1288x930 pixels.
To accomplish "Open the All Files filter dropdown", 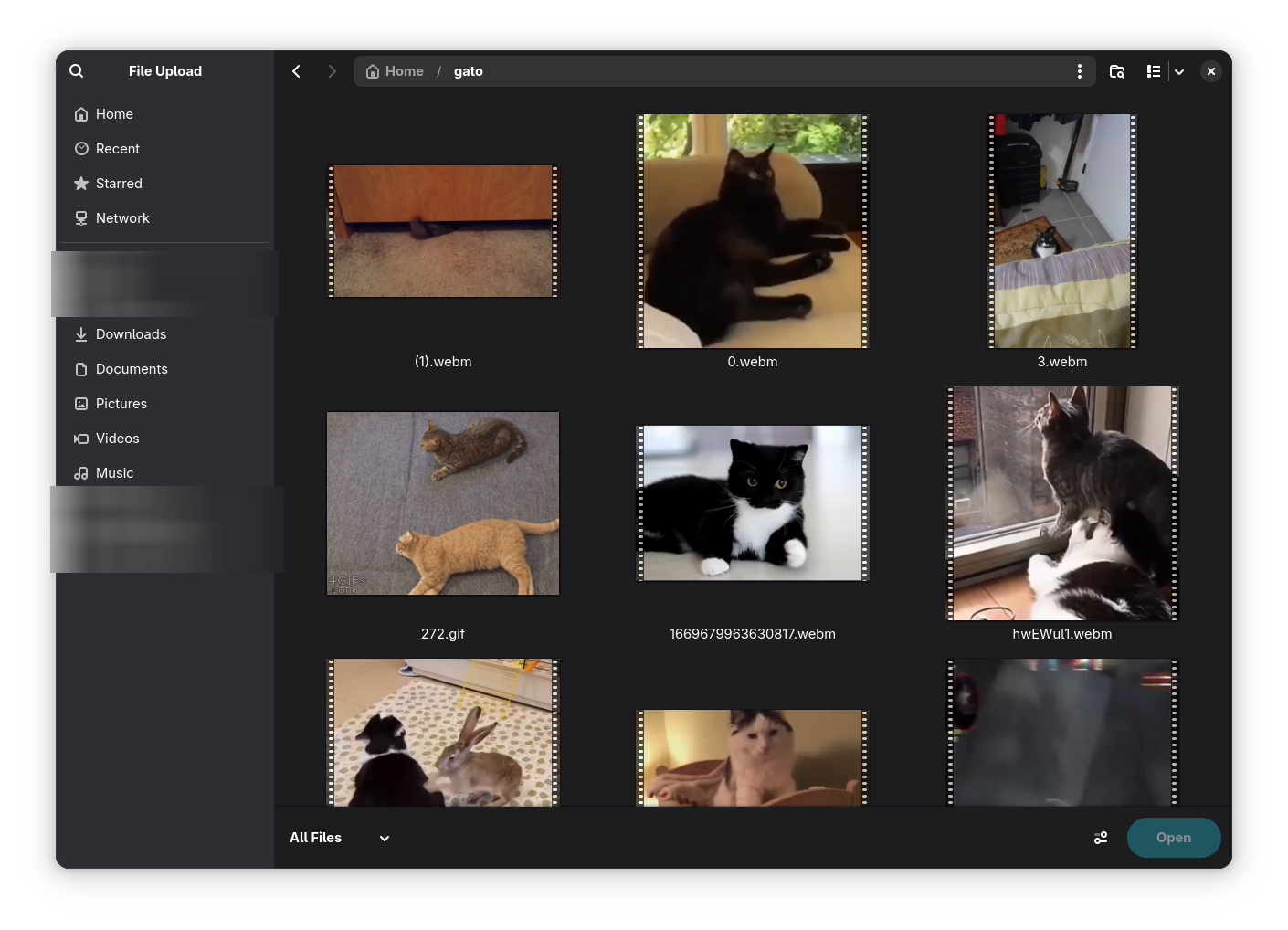I will [x=340, y=838].
